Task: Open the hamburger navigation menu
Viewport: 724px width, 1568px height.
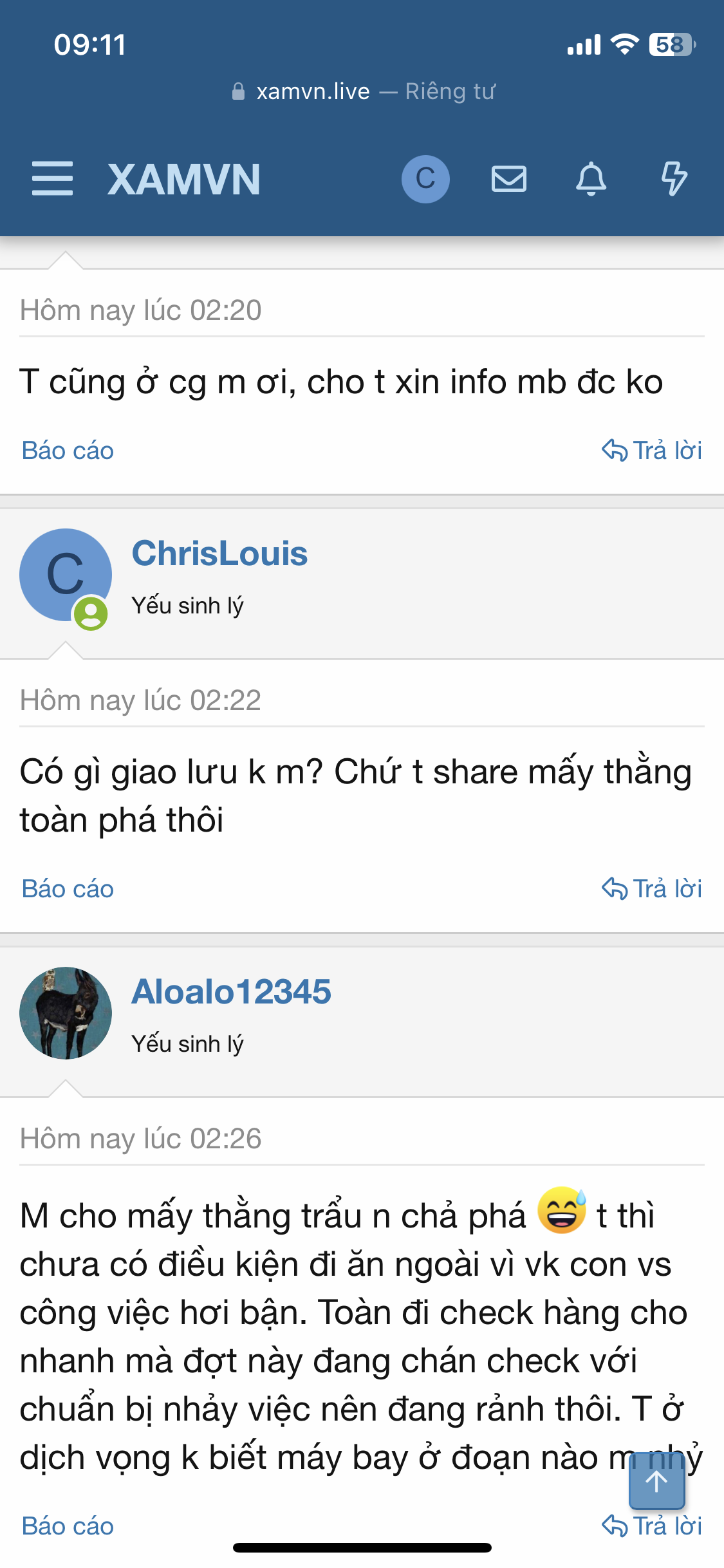Action: tap(52, 179)
